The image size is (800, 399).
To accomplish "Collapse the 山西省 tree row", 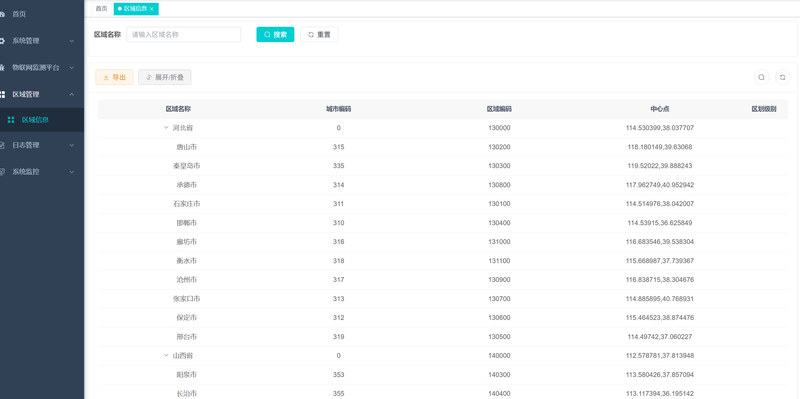I will pos(166,355).
